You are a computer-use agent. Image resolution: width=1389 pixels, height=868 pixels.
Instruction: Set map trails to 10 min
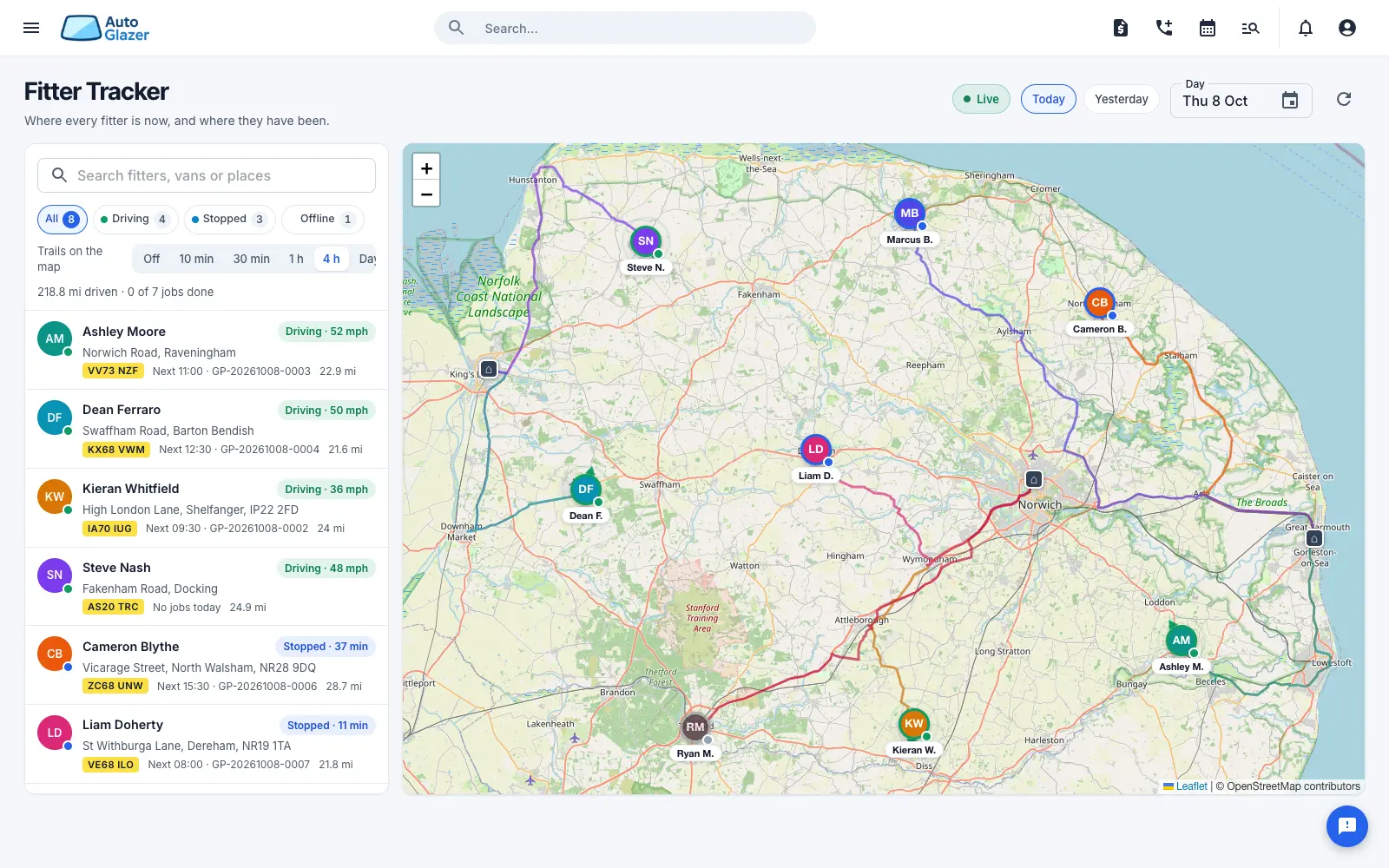coord(196,259)
